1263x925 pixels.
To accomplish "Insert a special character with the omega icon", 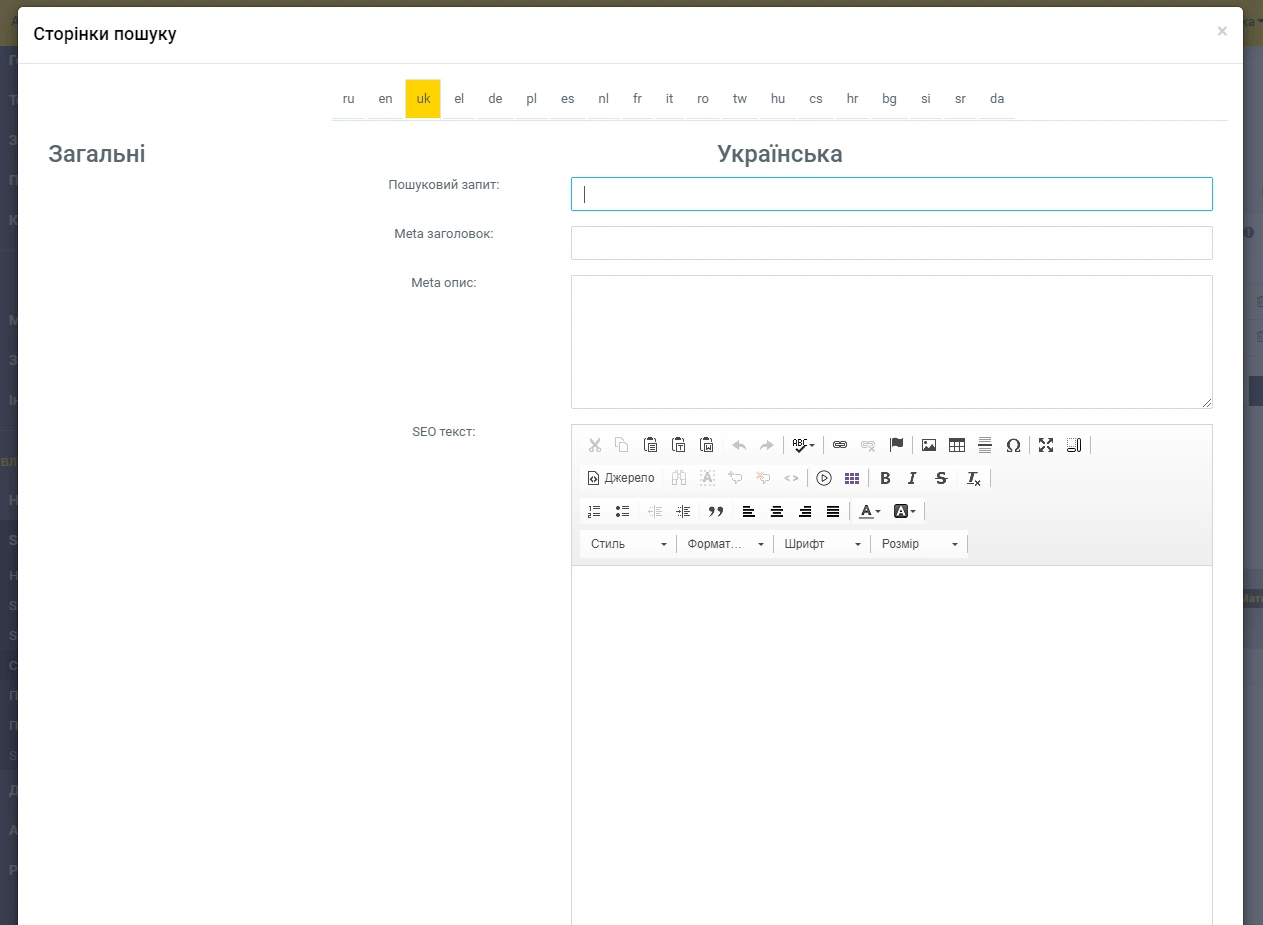I will [x=1013, y=445].
